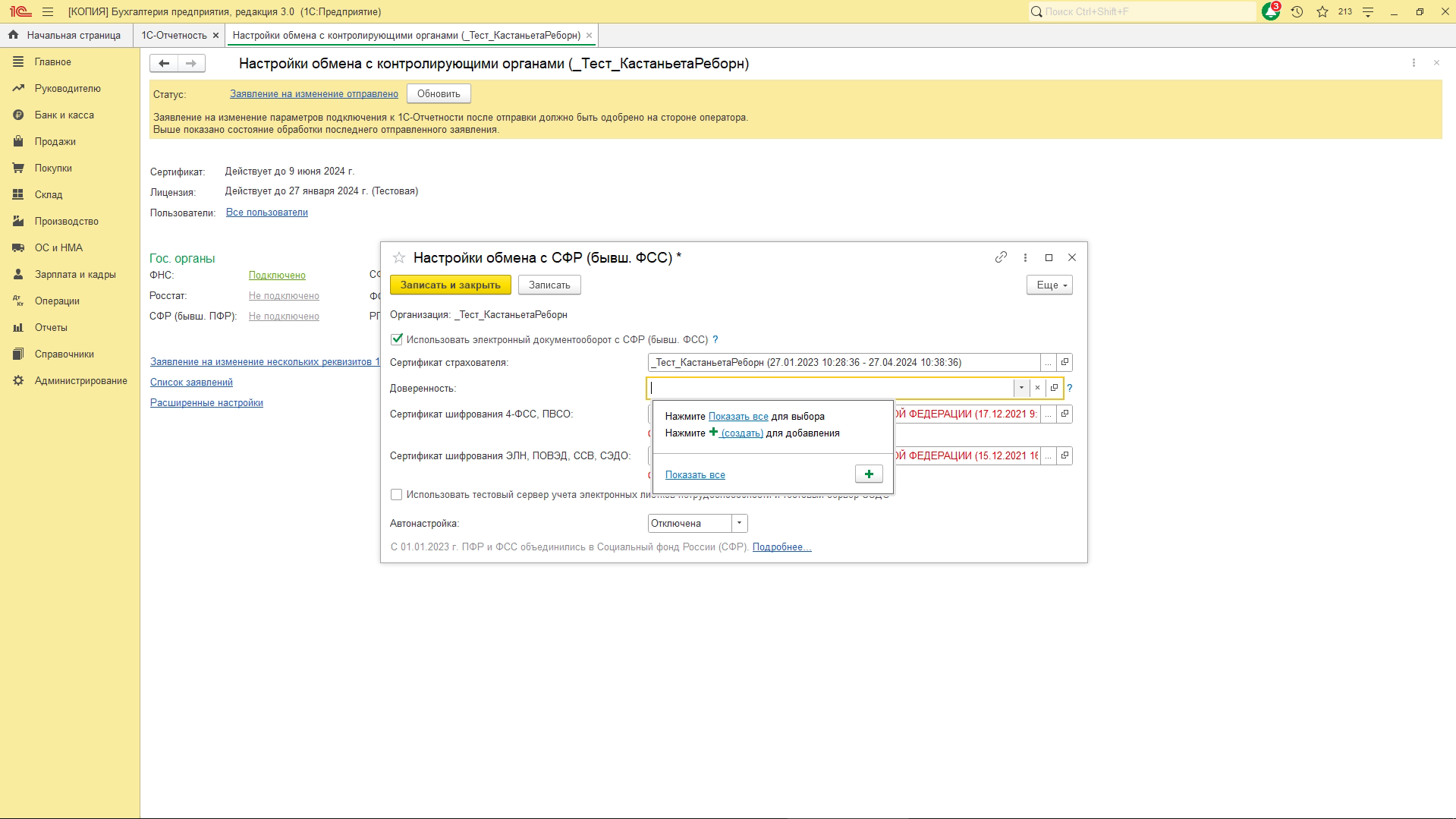Click help question mark next to СФР checkbox
This screenshot has width=1456, height=819.
click(x=715, y=340)
